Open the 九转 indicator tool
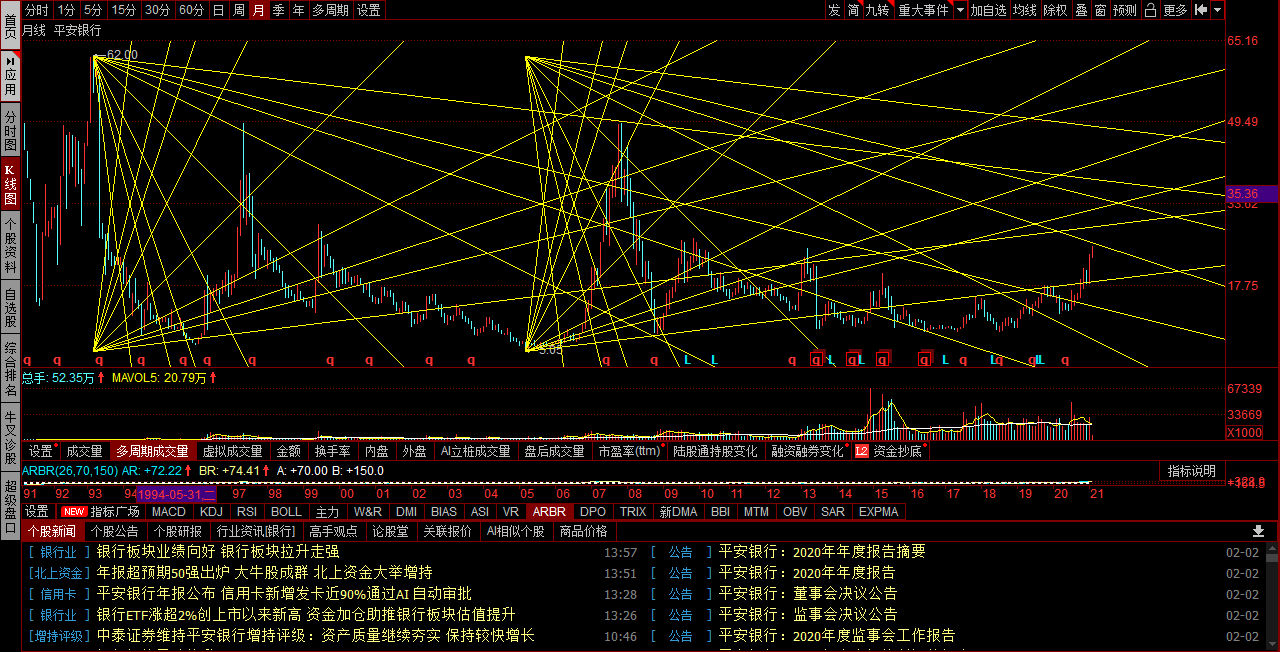 [877, 10]
